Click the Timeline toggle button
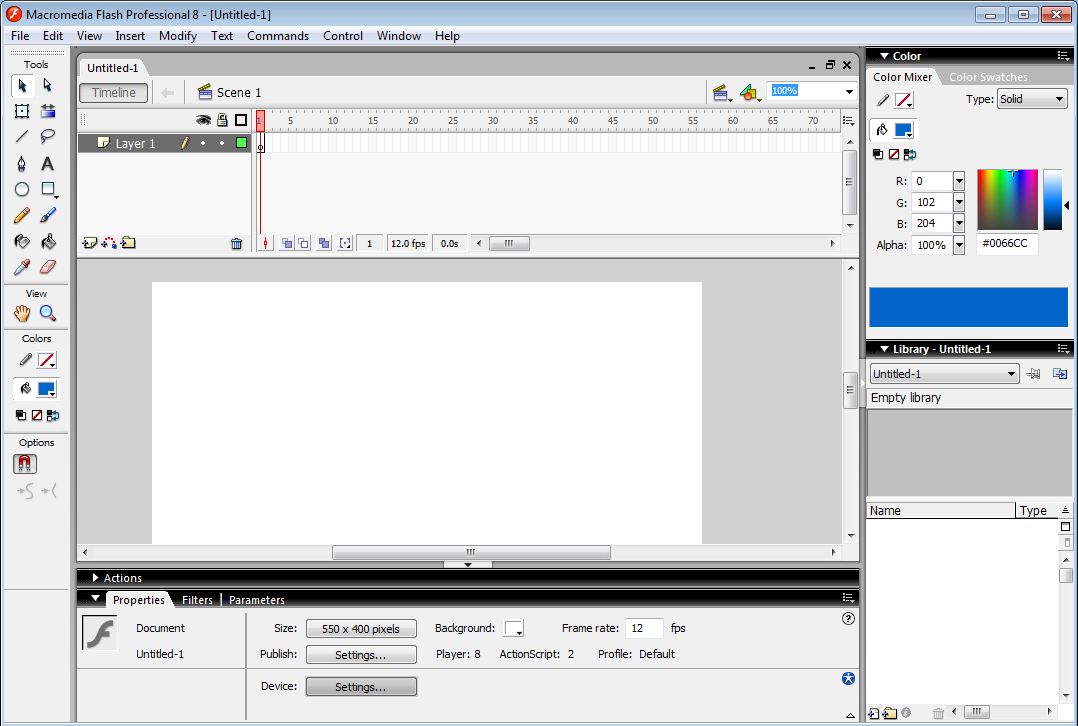This screenshot has width=1078, height=726. (114, 93)
